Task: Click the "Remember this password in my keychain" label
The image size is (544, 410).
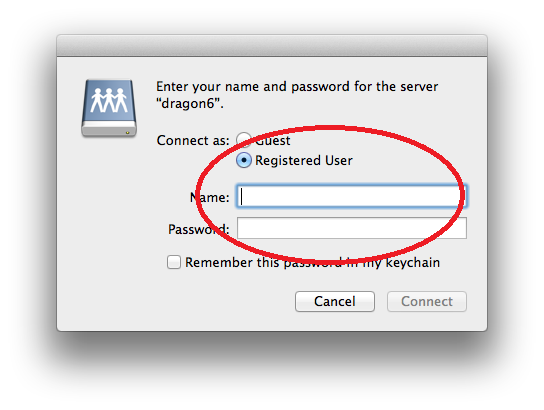Action: pos(312,263)
